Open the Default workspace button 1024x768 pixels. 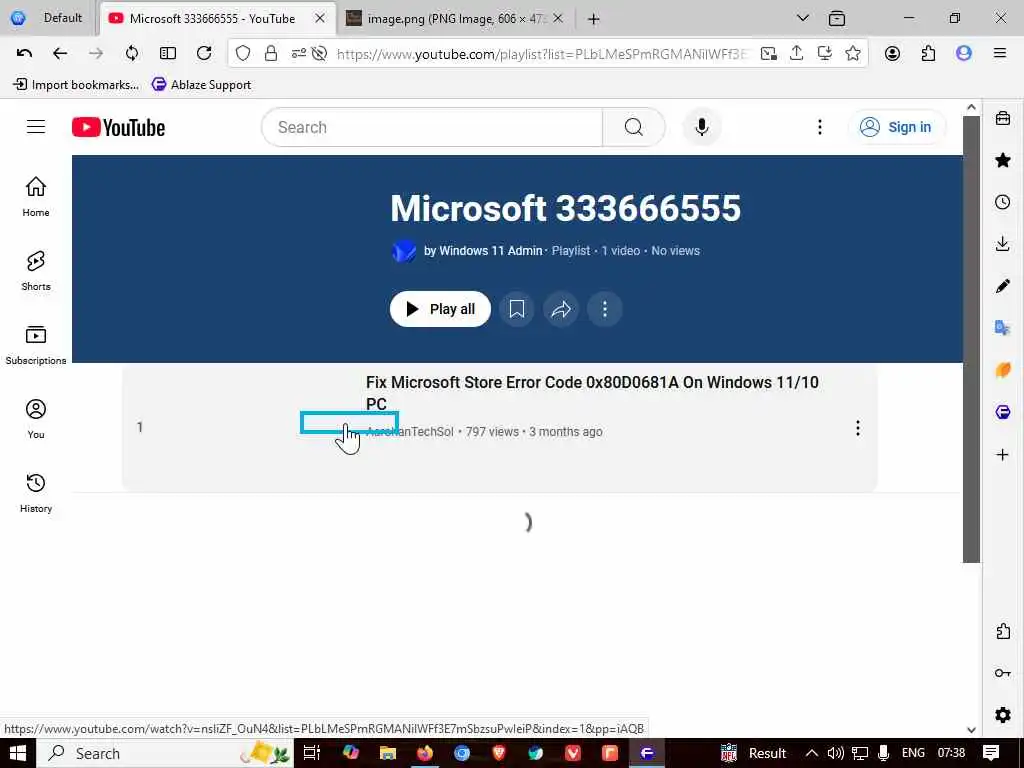point(47,18)
